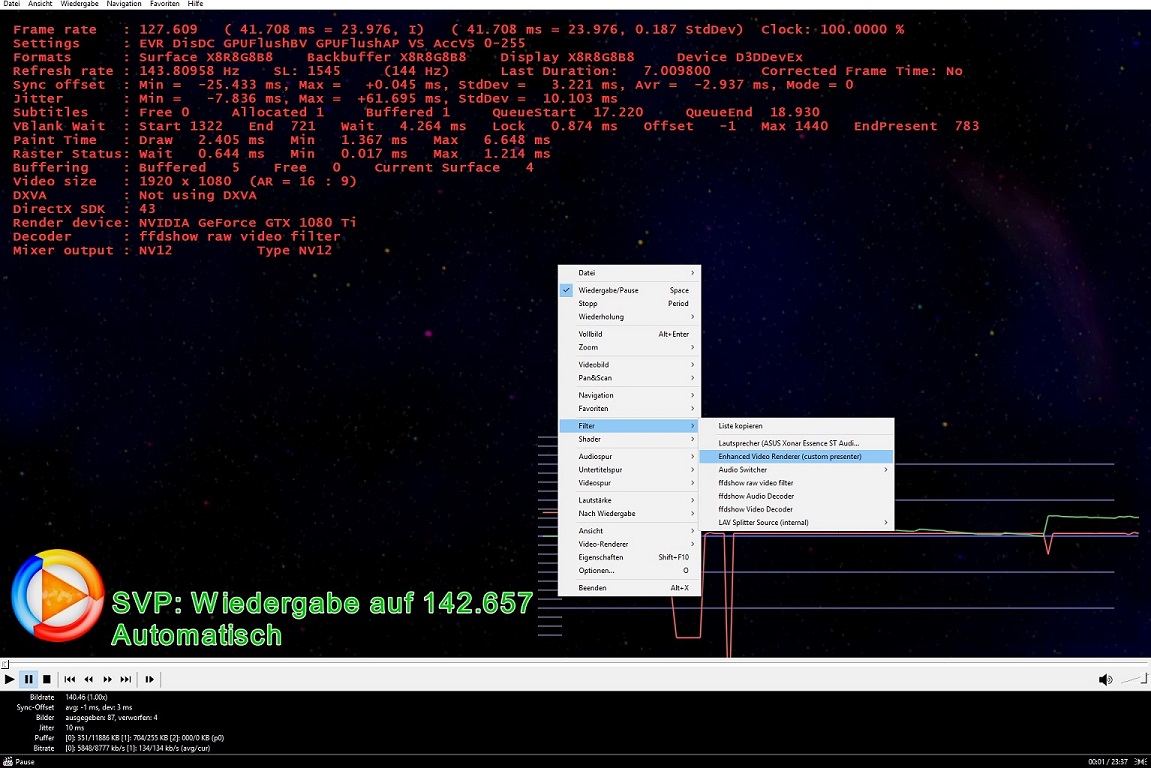Open Optionen... from the context menu

(630, 570)
